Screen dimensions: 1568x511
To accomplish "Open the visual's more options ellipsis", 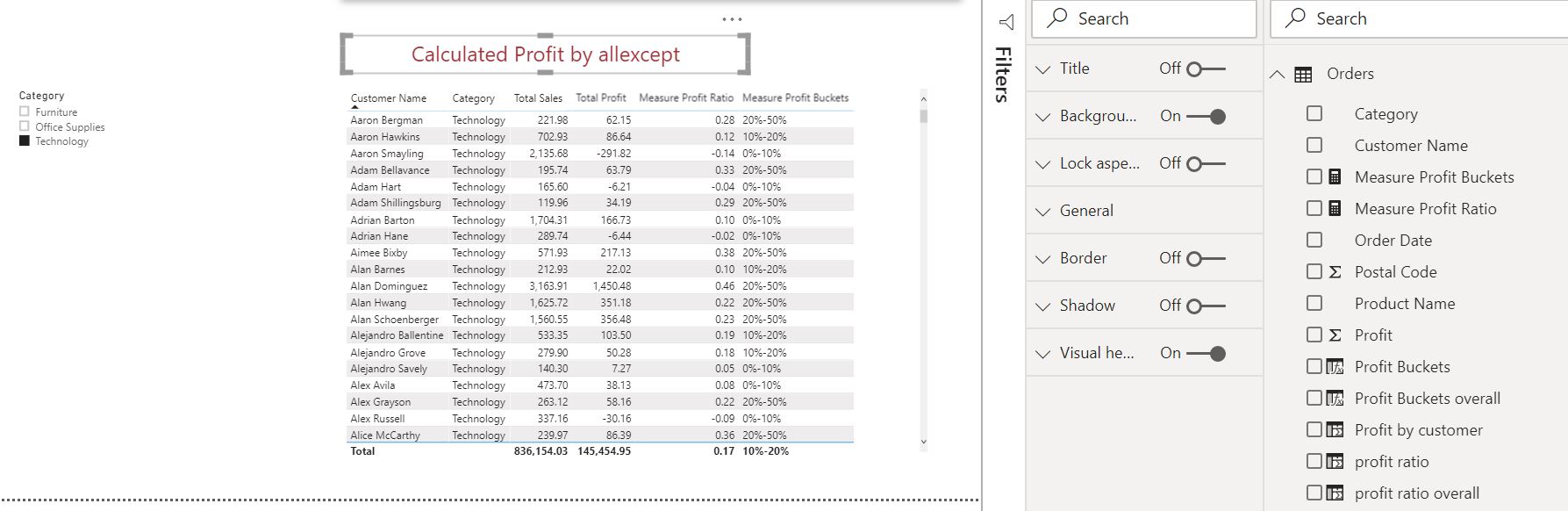I will point(732,18).
